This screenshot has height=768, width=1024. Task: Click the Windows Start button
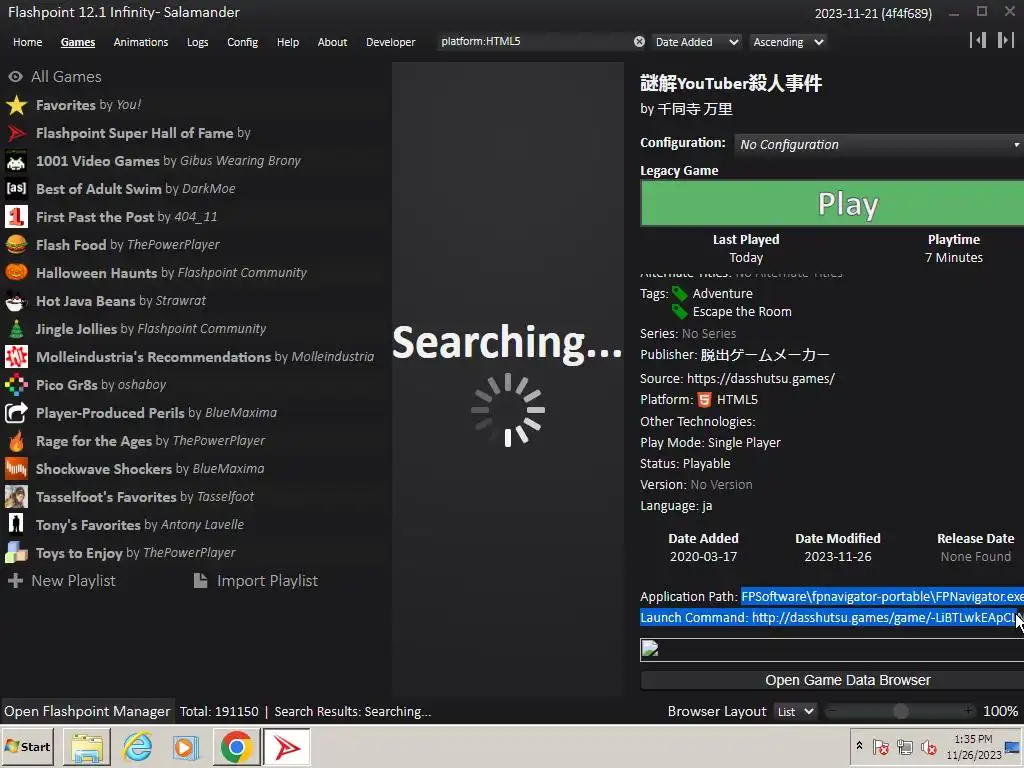[27, 747]
